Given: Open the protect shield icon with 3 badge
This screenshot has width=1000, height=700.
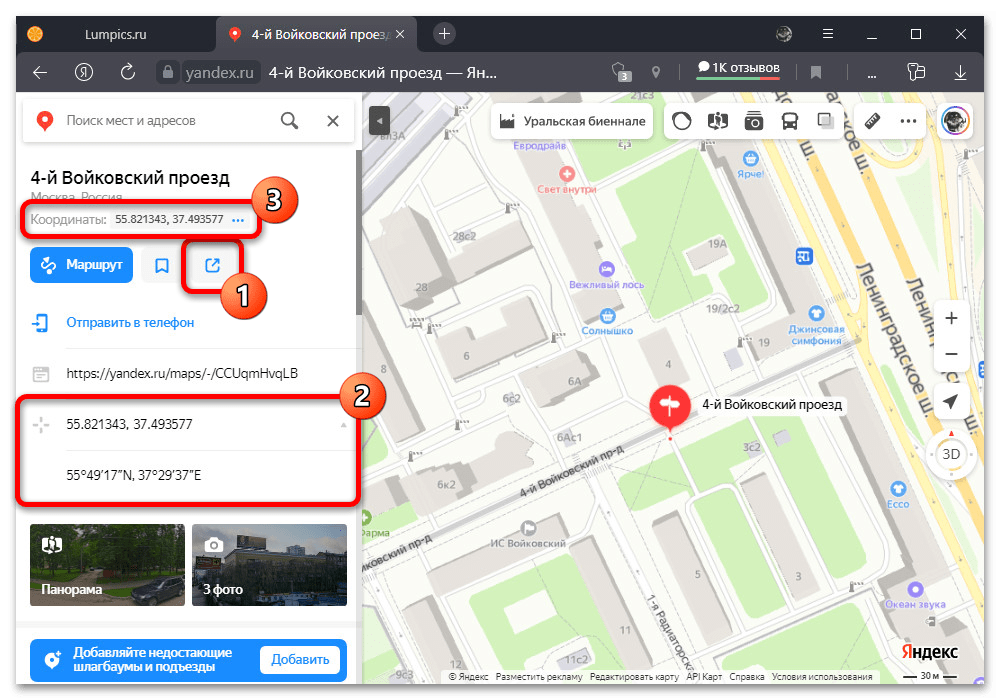Looking at the screenshot, I should click(621, 72).
